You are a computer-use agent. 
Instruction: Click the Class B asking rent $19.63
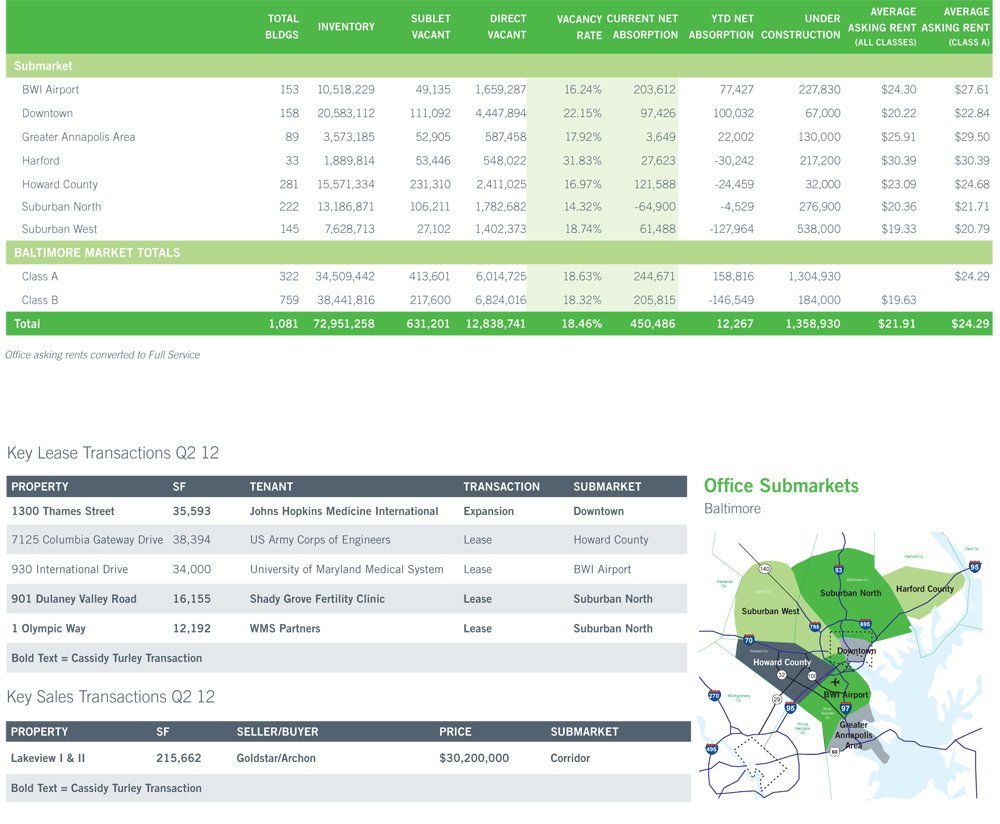[899, 300]
